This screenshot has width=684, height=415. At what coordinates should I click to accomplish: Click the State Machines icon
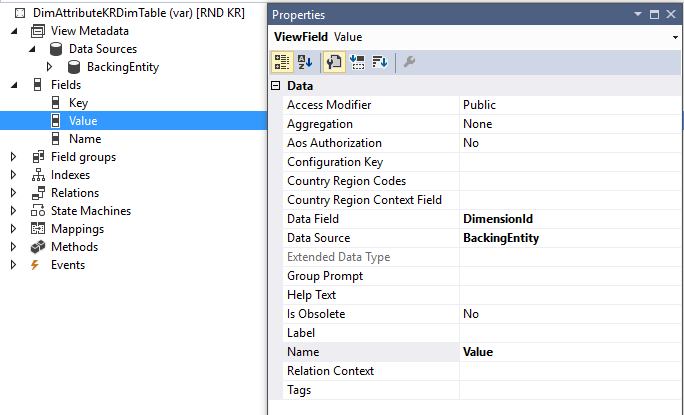[37, 211]
